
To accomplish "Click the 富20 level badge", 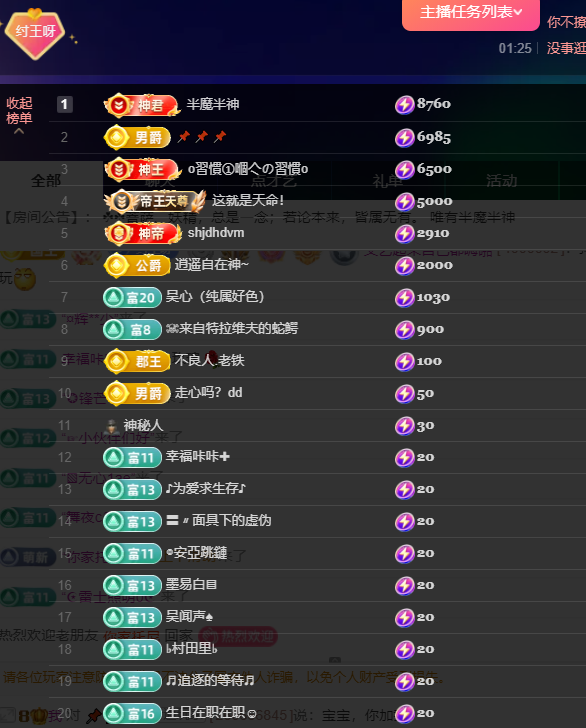I will point(132,298).
